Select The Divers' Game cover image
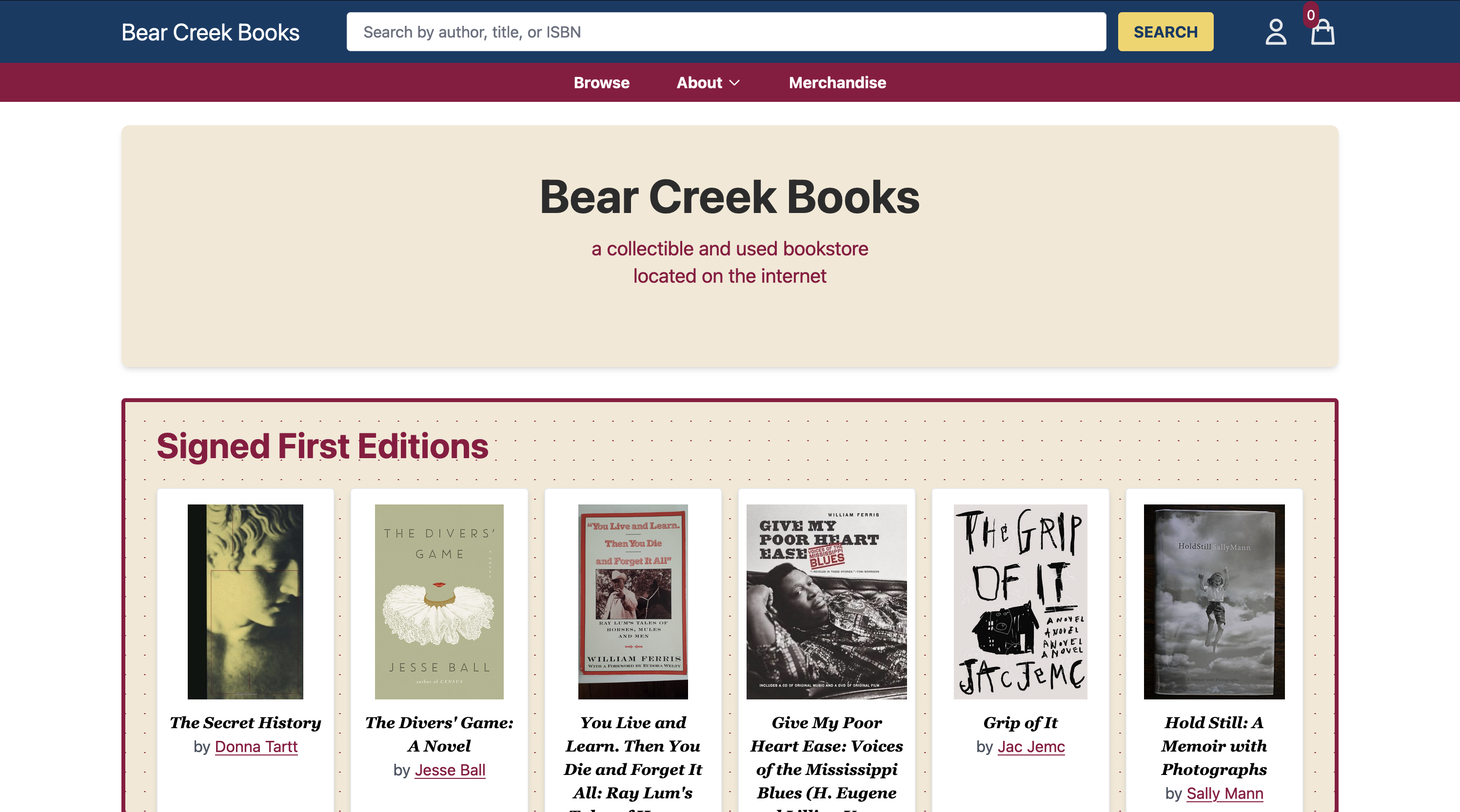 point(439,601)
